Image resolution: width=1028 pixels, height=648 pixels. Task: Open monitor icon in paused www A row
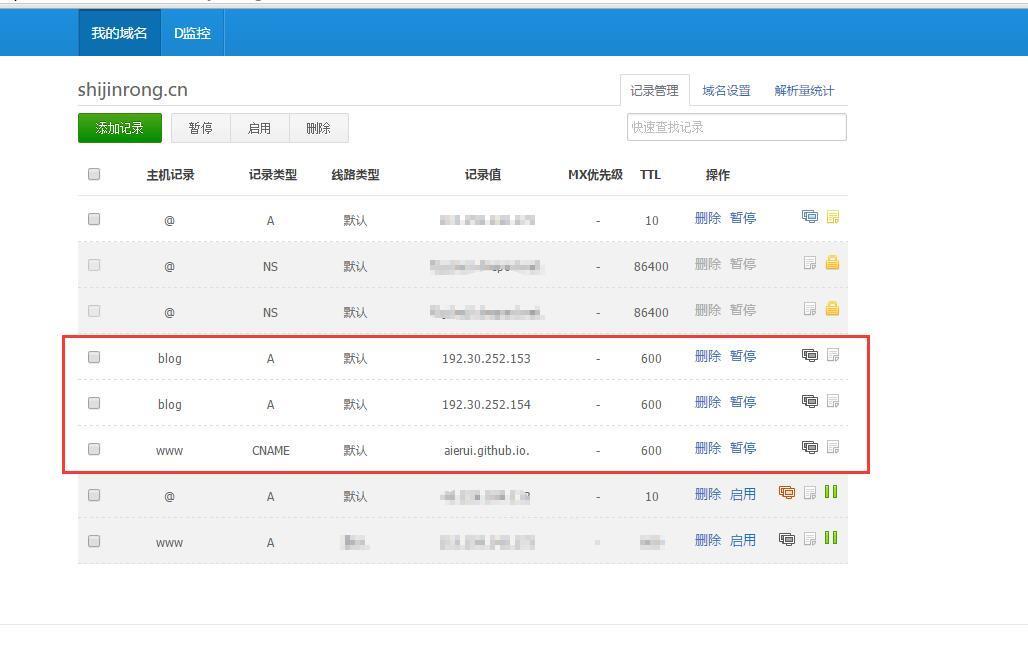[787, 539]
